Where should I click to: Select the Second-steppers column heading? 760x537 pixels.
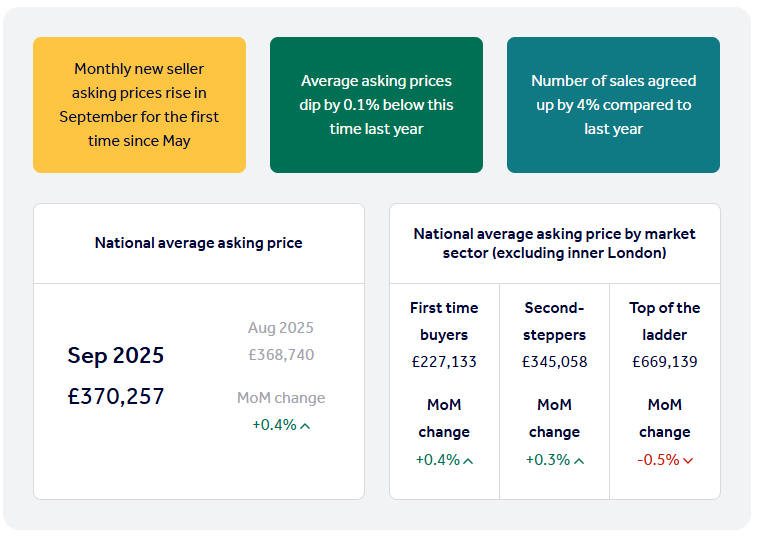pos(554,321)
